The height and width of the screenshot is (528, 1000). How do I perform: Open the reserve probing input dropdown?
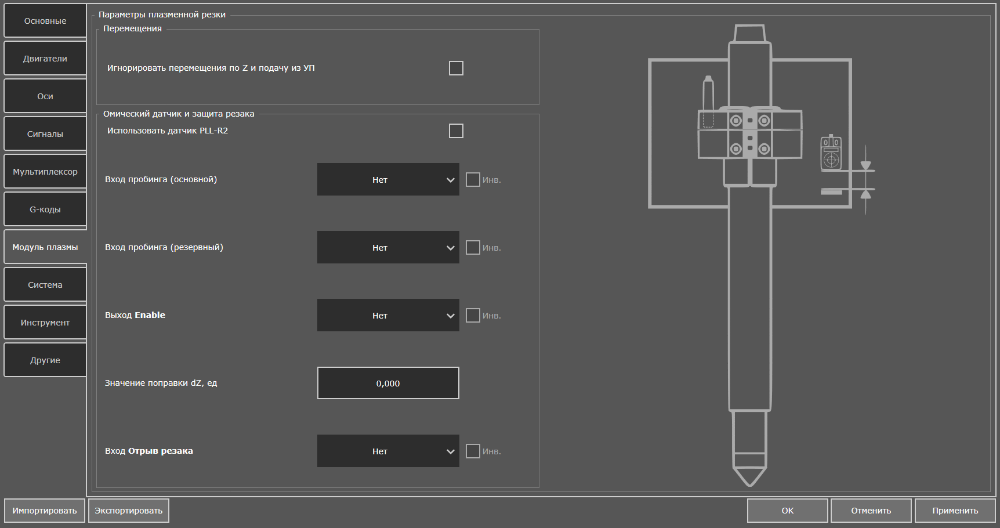click(388, 247)
